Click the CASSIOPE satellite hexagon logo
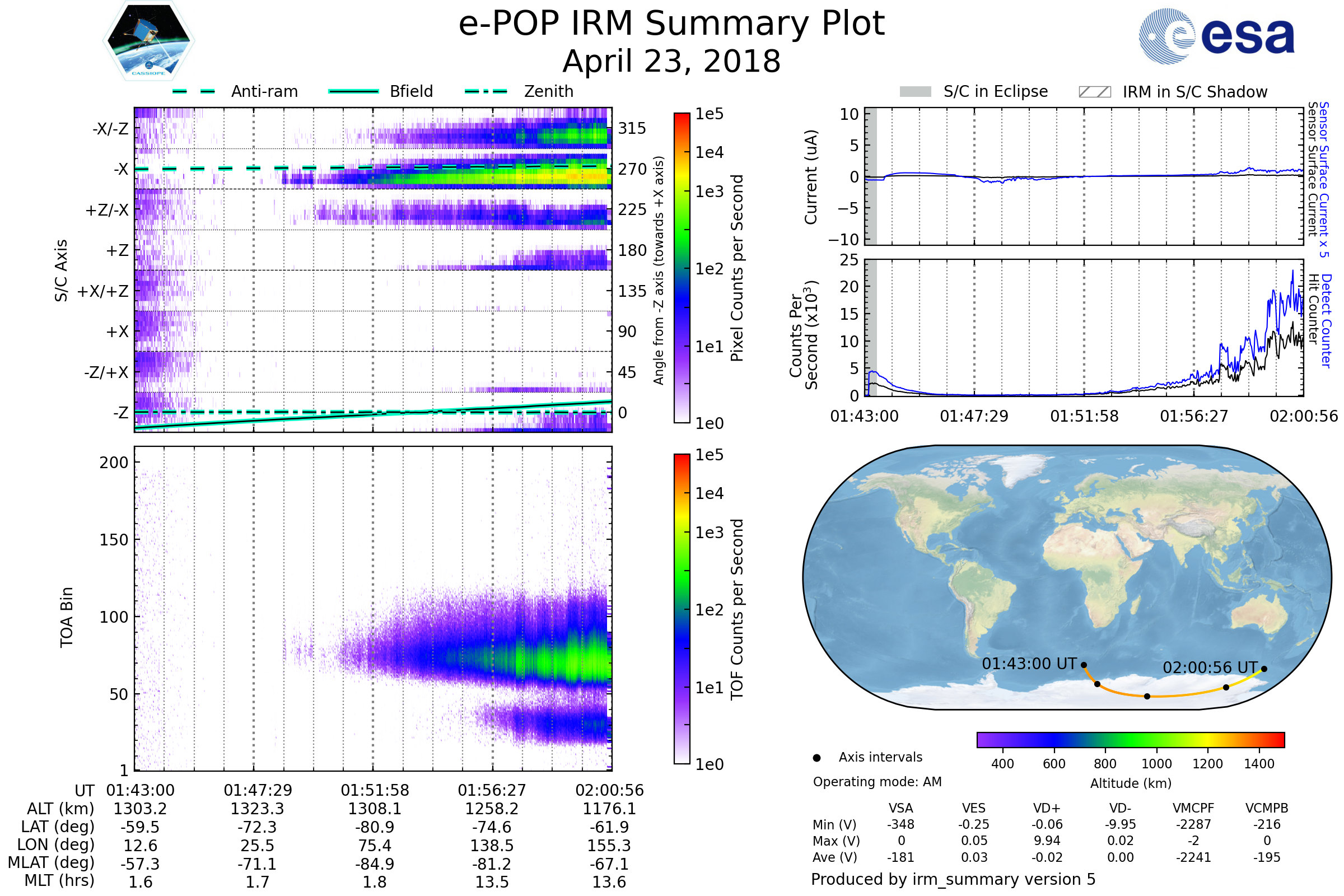This screenshot has height=896, width=1344. tap(148, 41)
